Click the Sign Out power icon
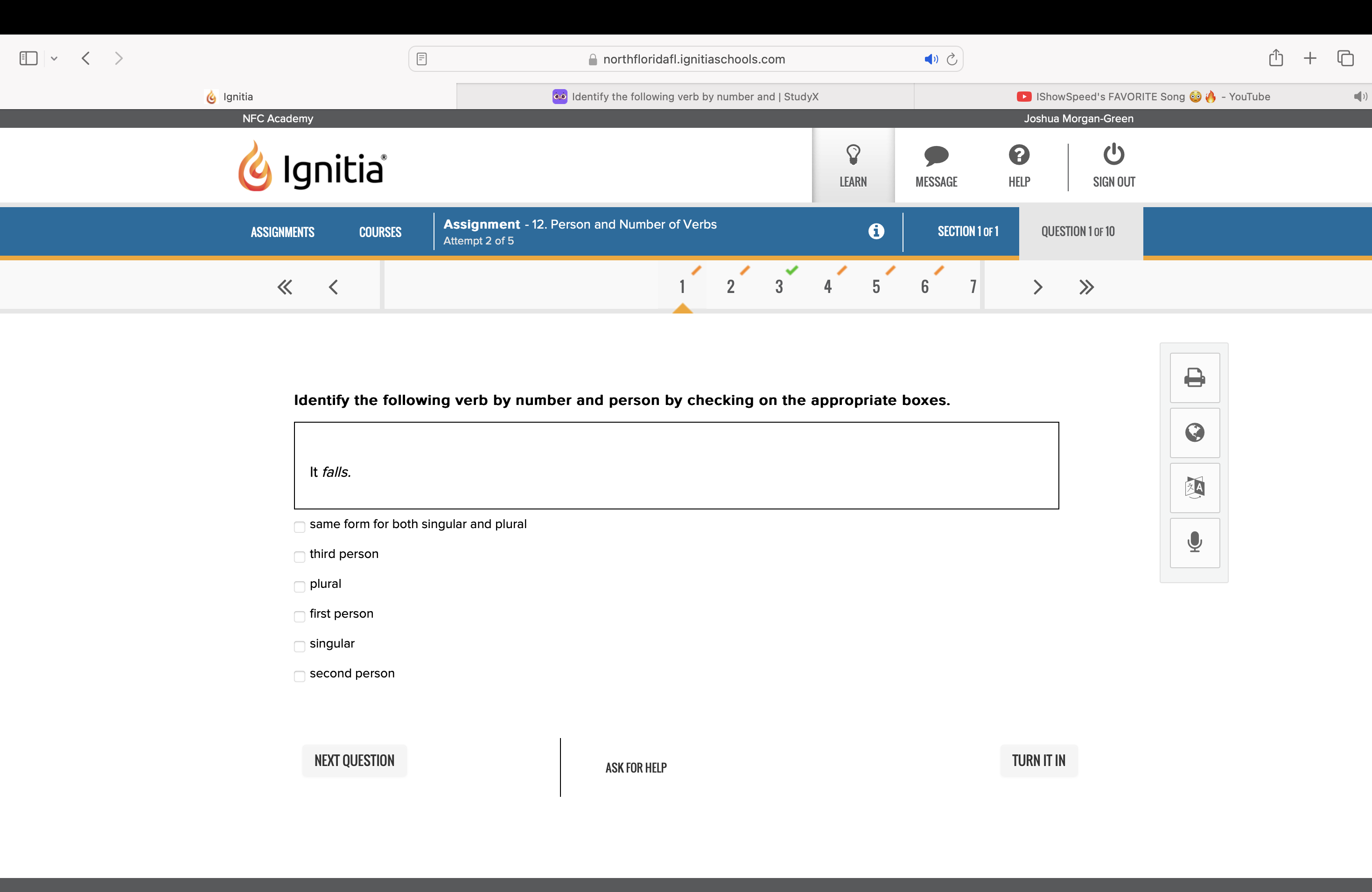 (x=1113, y=165)
